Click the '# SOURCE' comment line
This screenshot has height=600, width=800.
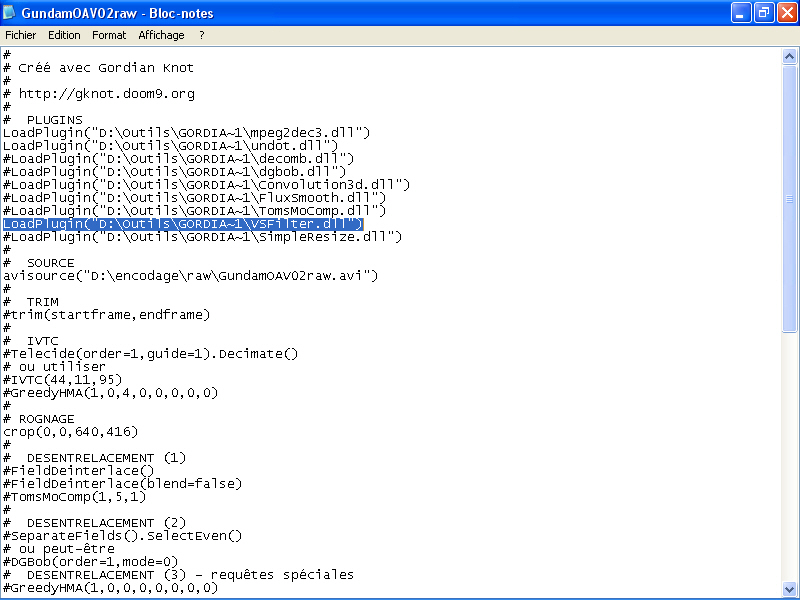click(39, 263)
